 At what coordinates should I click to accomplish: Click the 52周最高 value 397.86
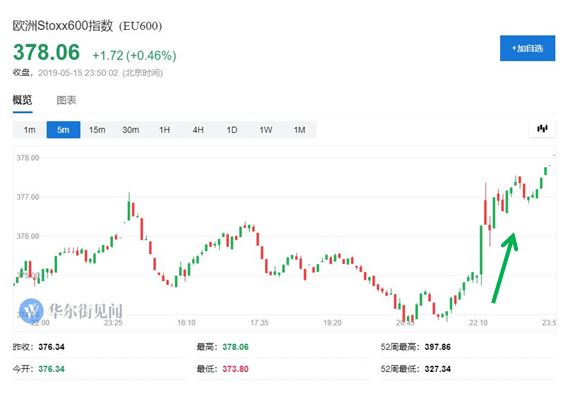437,347
